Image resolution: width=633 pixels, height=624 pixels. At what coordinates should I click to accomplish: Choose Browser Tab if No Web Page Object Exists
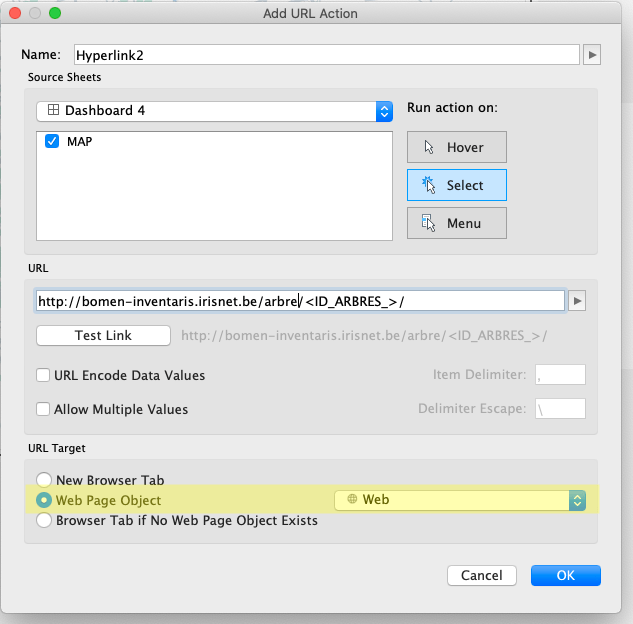click(44, 520)
